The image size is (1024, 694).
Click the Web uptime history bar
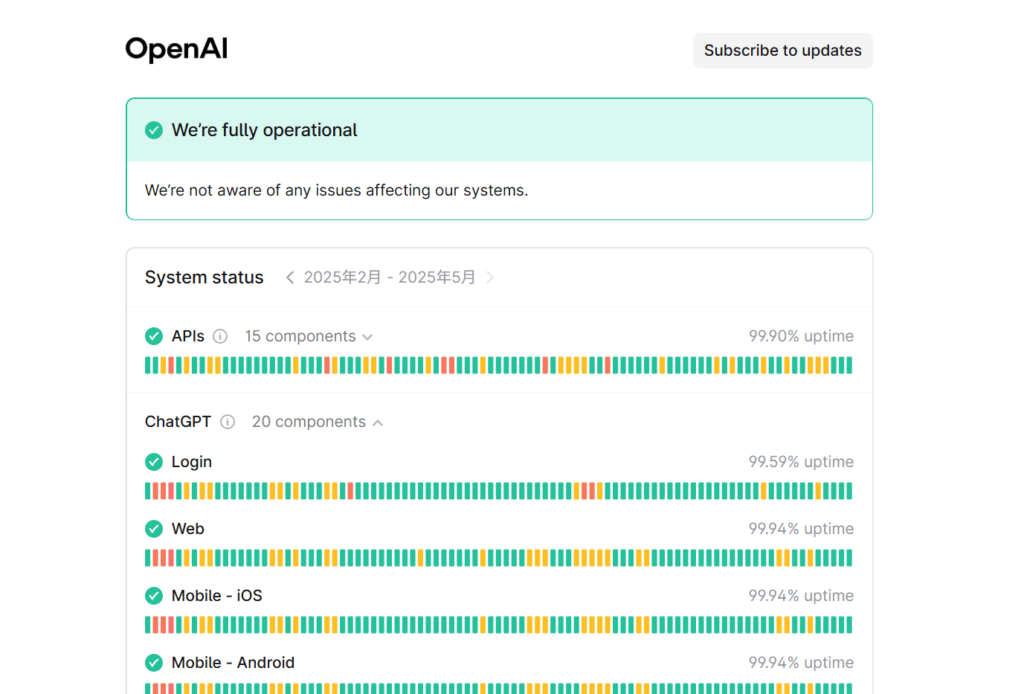(498, 558)
